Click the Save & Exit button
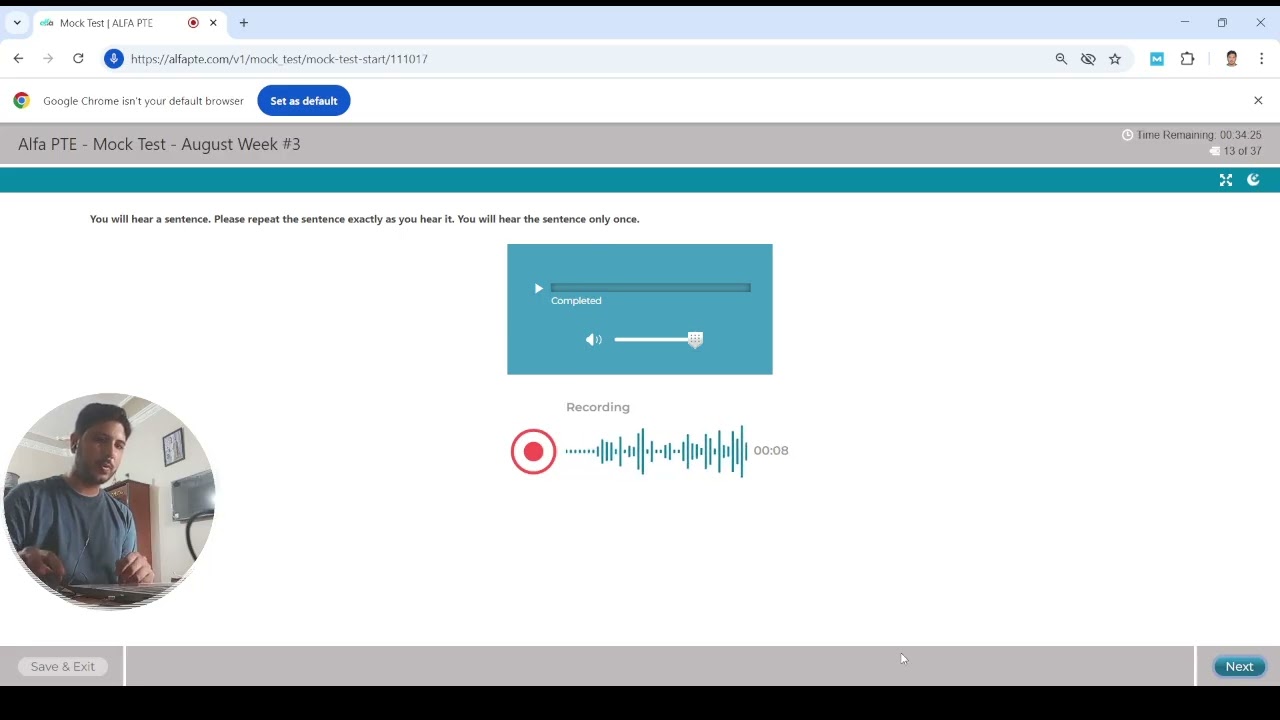 click(63, 667)
